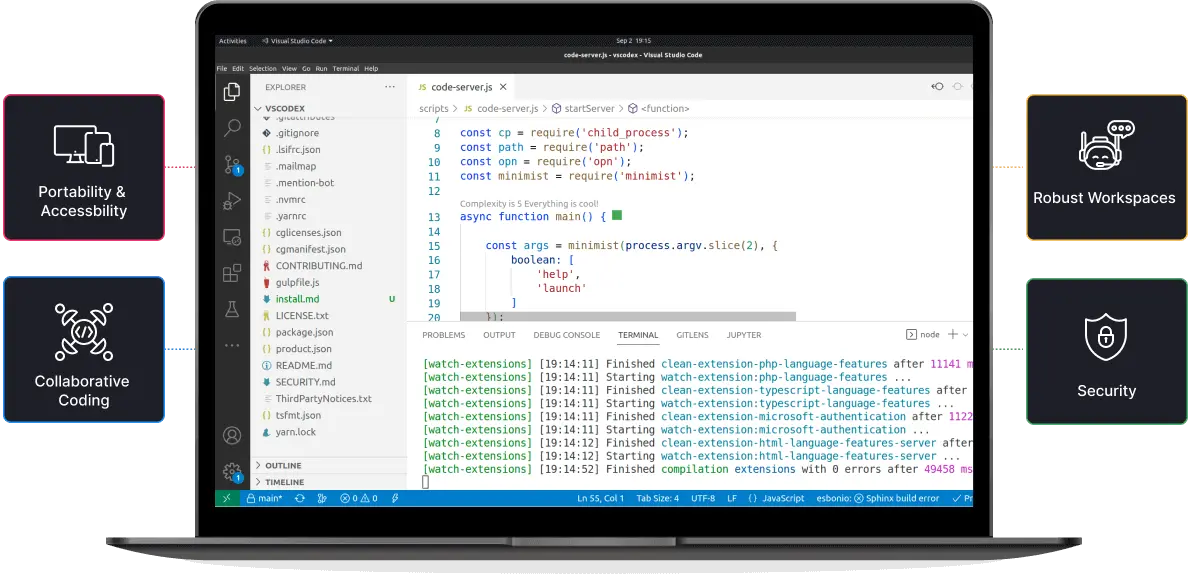Open the Manage gear icon
Image resolution: width=1188 pixels, height=583 pixels.
click(233, 472)
